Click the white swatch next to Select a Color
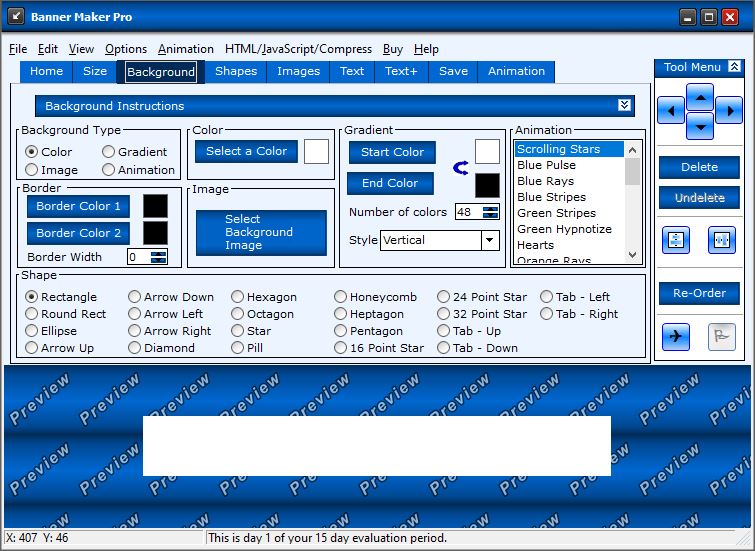This screenshot has width=755, height=551. pos(316,152)
